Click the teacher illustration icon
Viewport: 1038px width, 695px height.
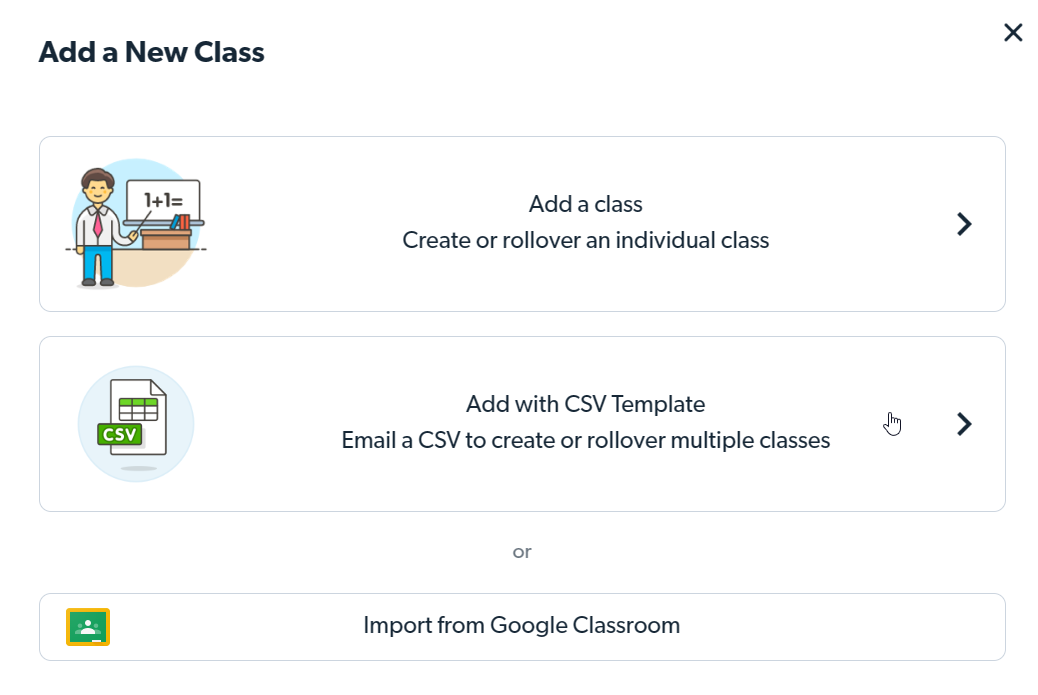(135, 223)
